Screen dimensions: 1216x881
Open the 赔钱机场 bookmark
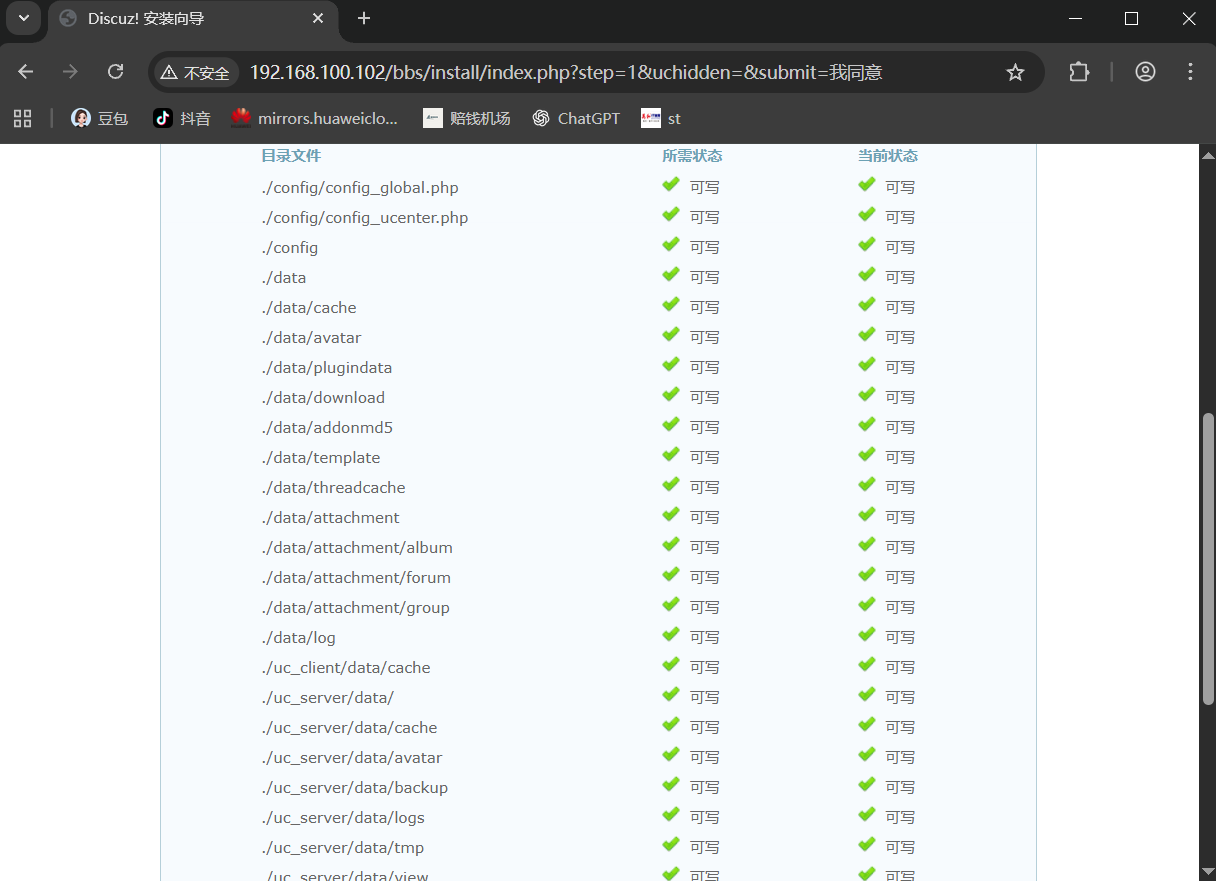[467, 118]
